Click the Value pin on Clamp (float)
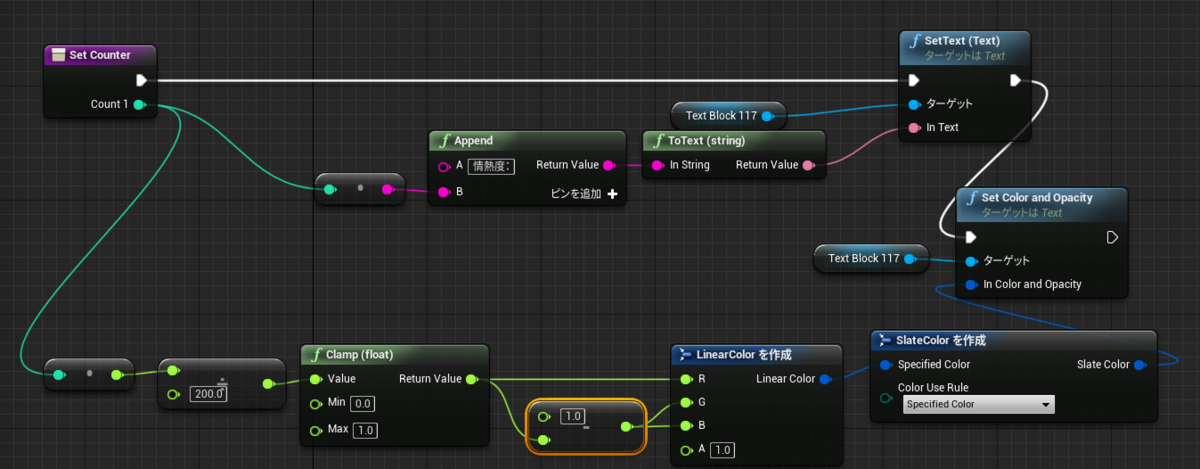The width and height of the screenshot is (1200, 469). pyautogui.click(x=316, y=379)
